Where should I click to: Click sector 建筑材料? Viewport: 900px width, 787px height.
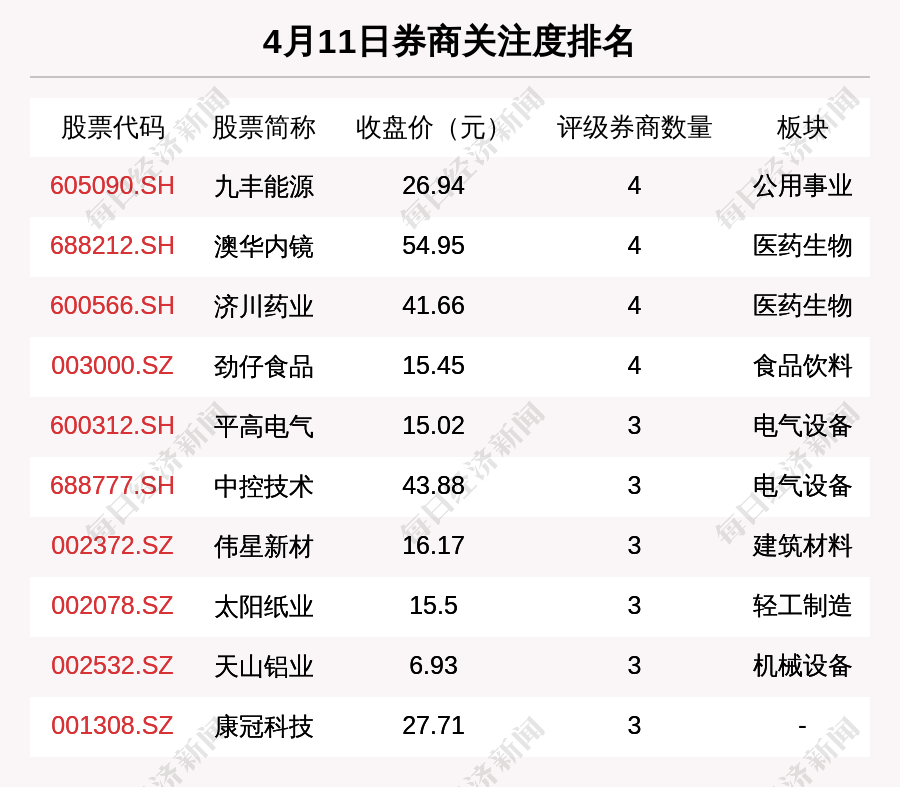coord(802,546)
